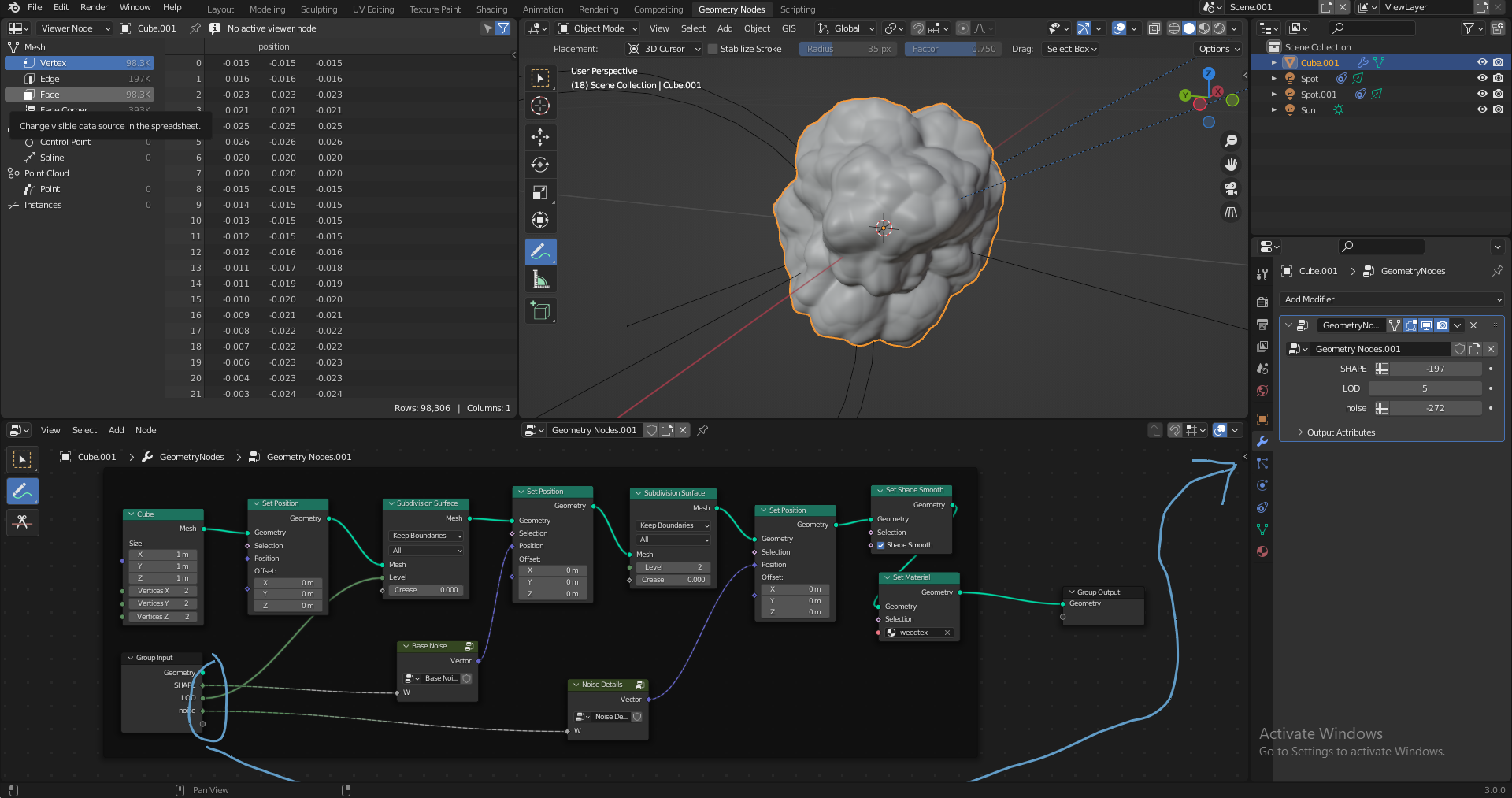This screenshot has width=1512, height=798.
Task: Enable Stabilize Stroke checkbox
Action: 713,49
